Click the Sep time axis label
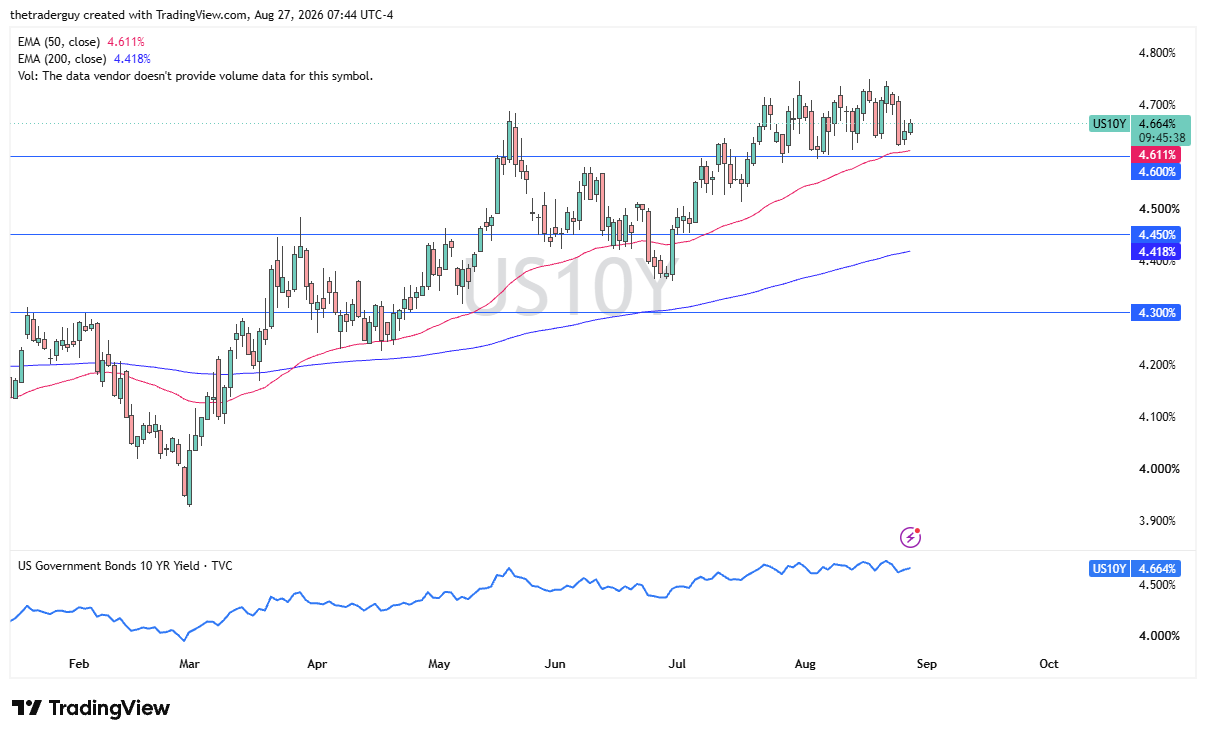The image size is (1206, 738). (929, 663)
